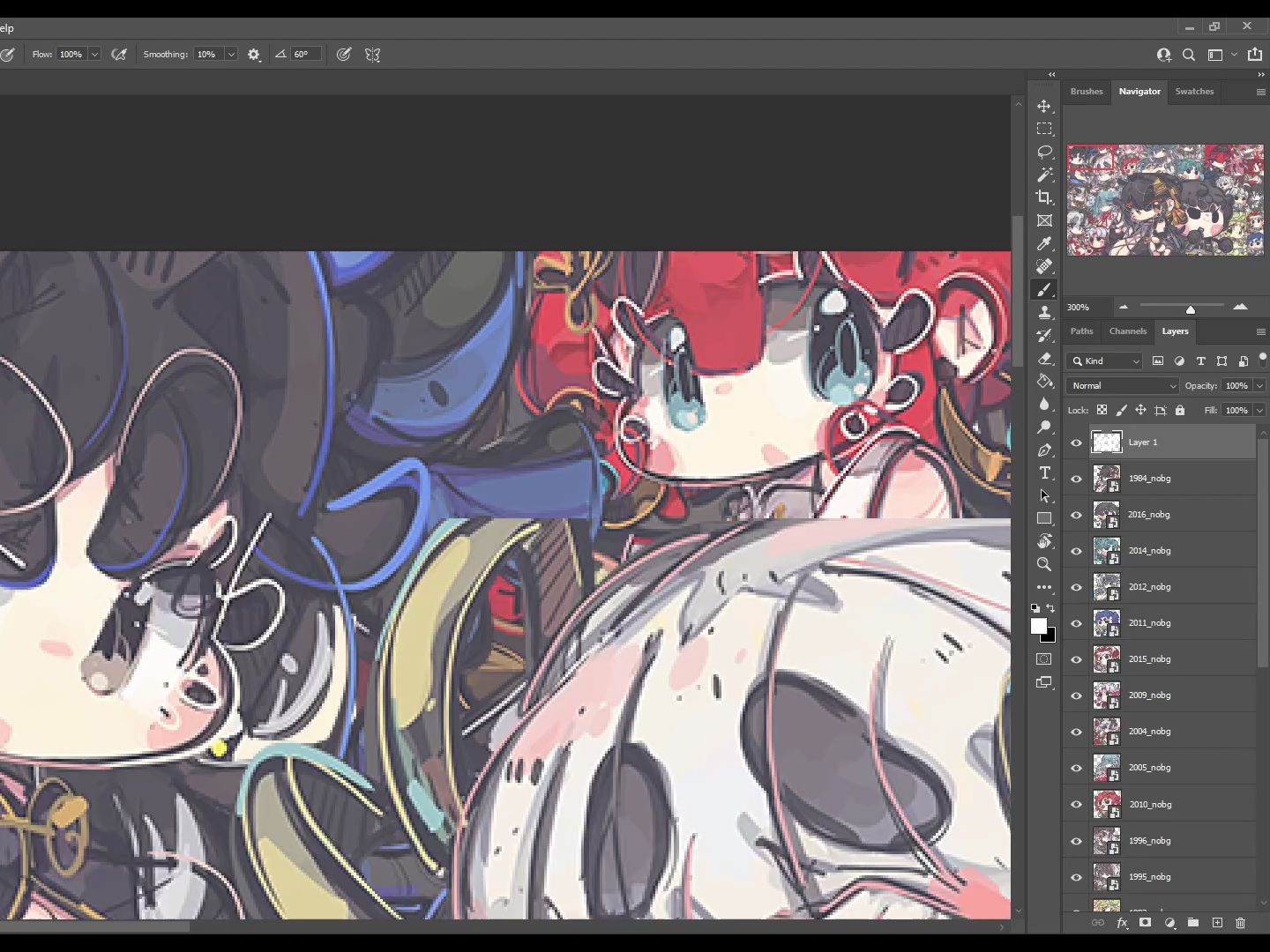
Task: Open the Edit Toolbar three-dots menu
Action: (1044, 587)
